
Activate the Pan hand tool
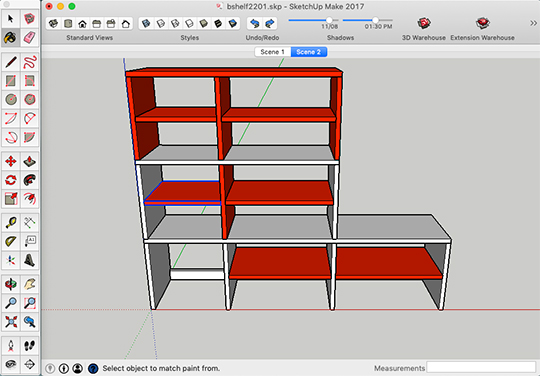tap(30, 284)
